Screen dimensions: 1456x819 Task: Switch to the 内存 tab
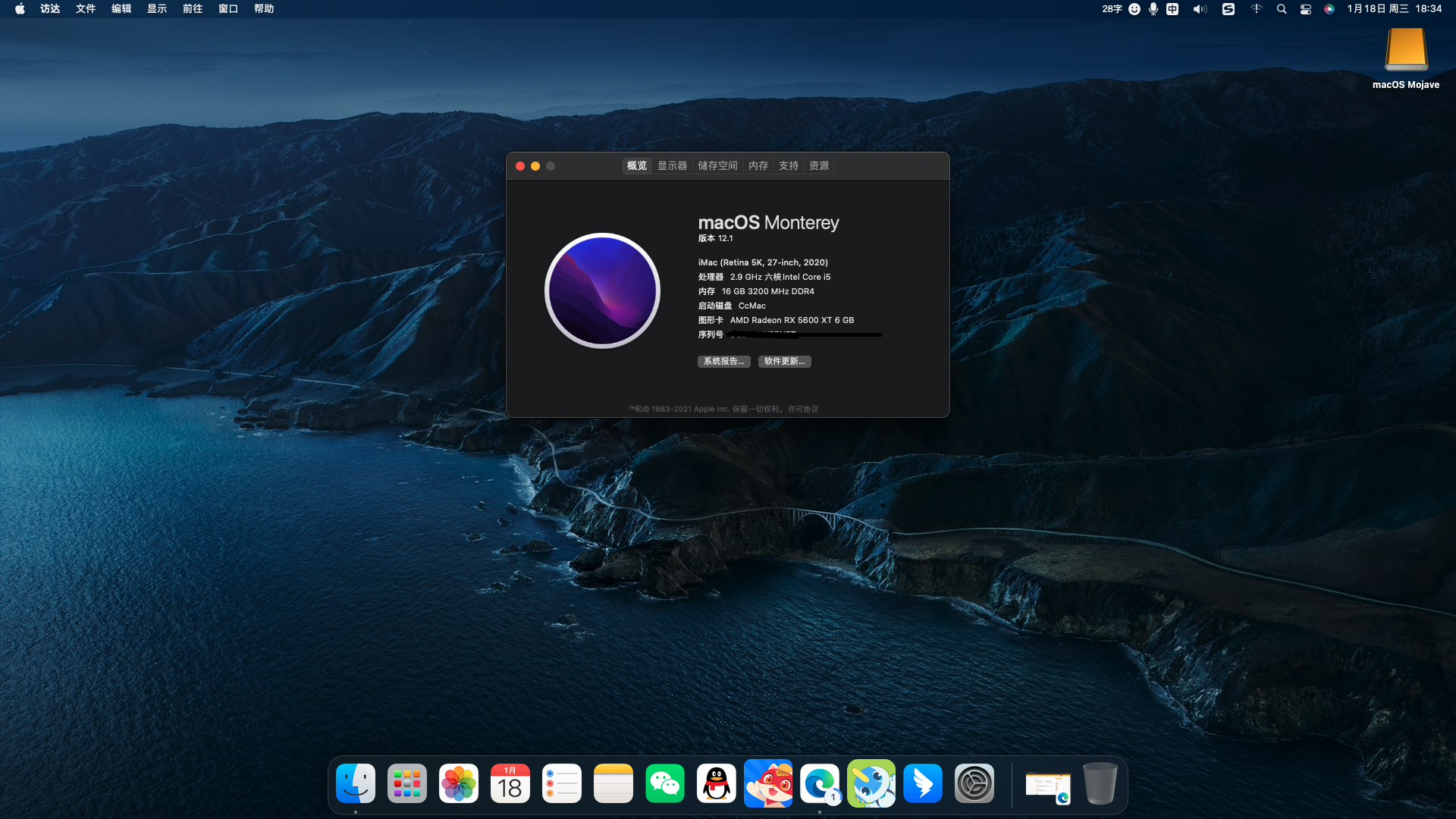(x=758, y=166)
